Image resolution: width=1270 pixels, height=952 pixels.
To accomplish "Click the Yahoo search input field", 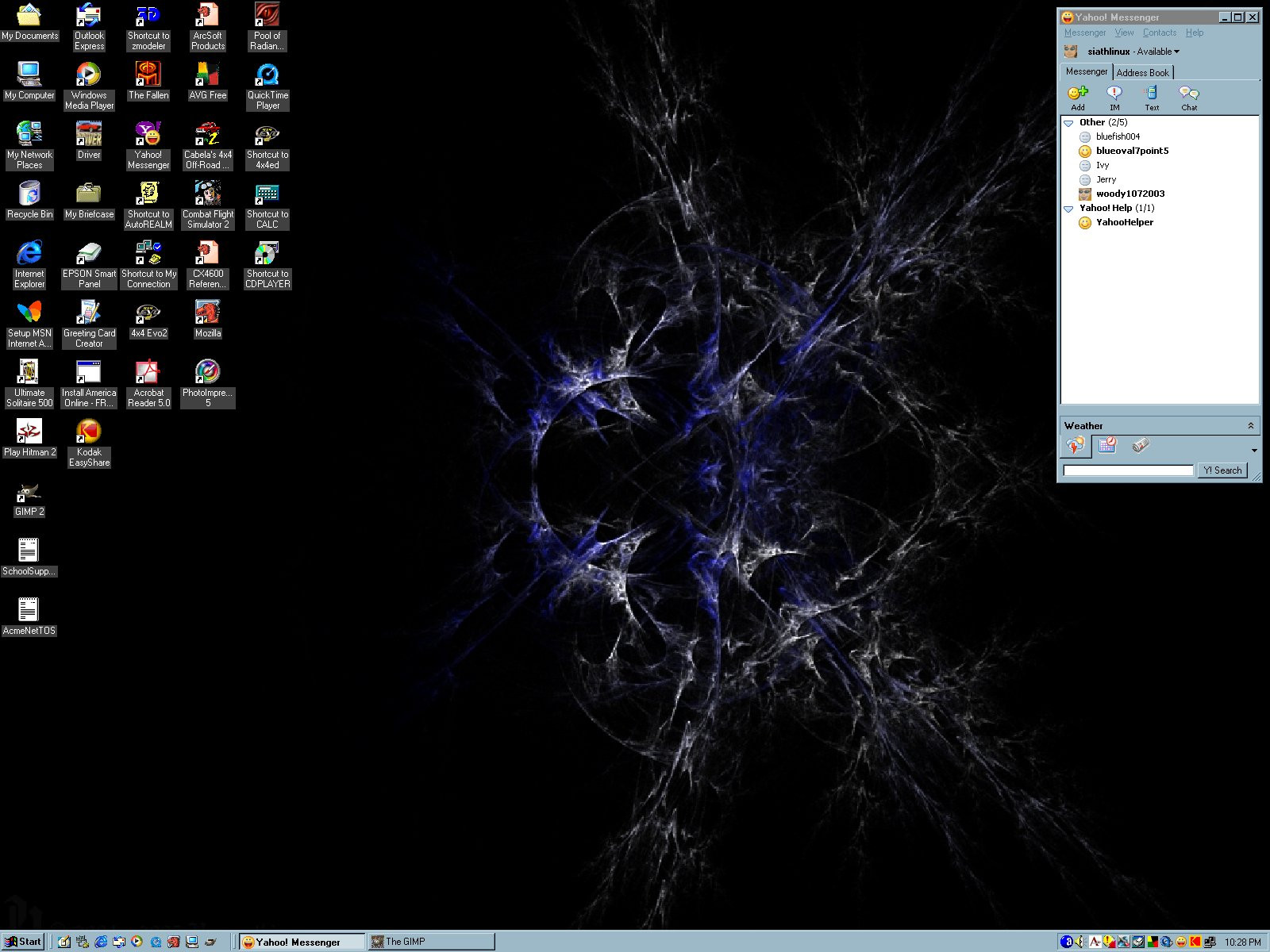I will click(1129, 470).
